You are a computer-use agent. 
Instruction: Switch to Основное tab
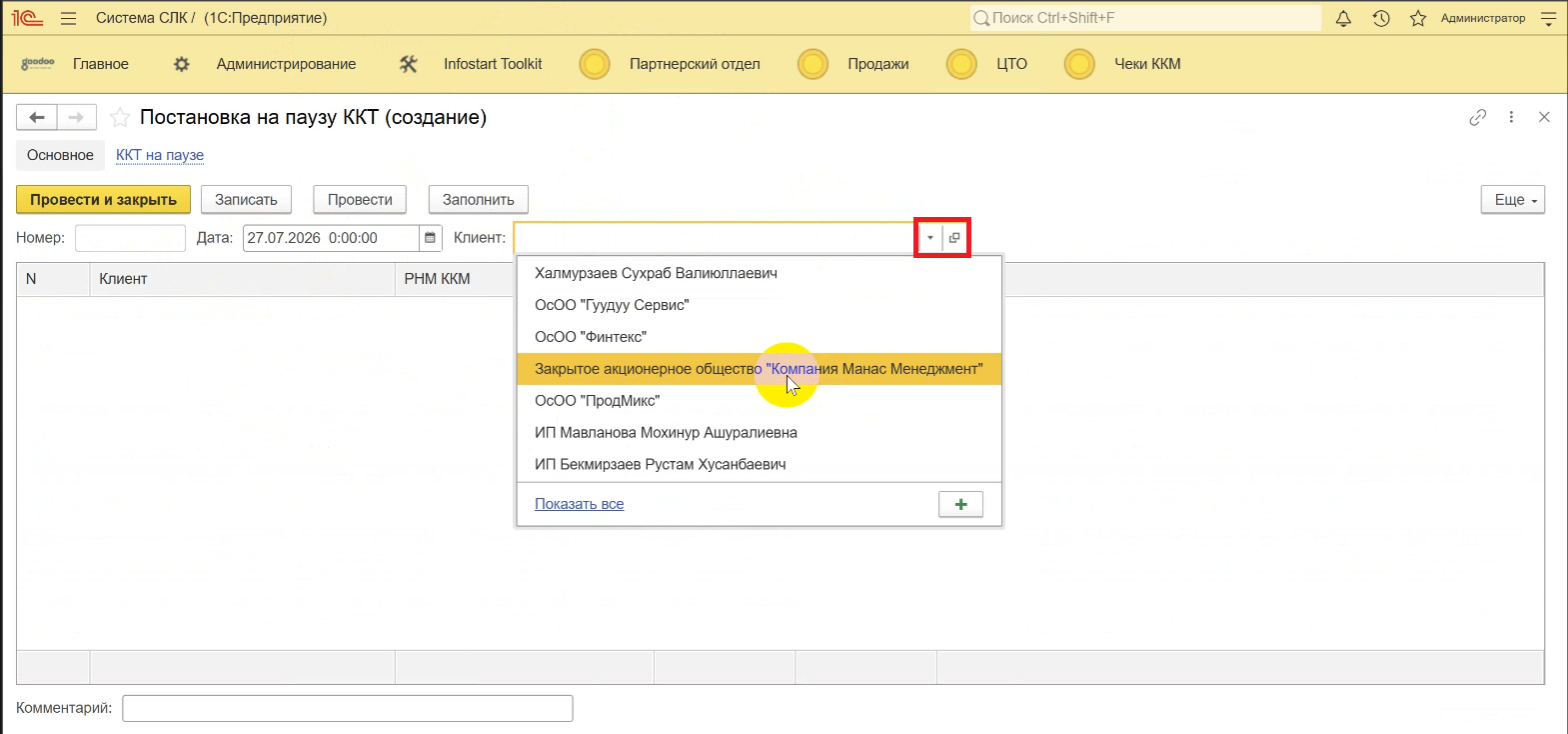click(x=60, y=155)
